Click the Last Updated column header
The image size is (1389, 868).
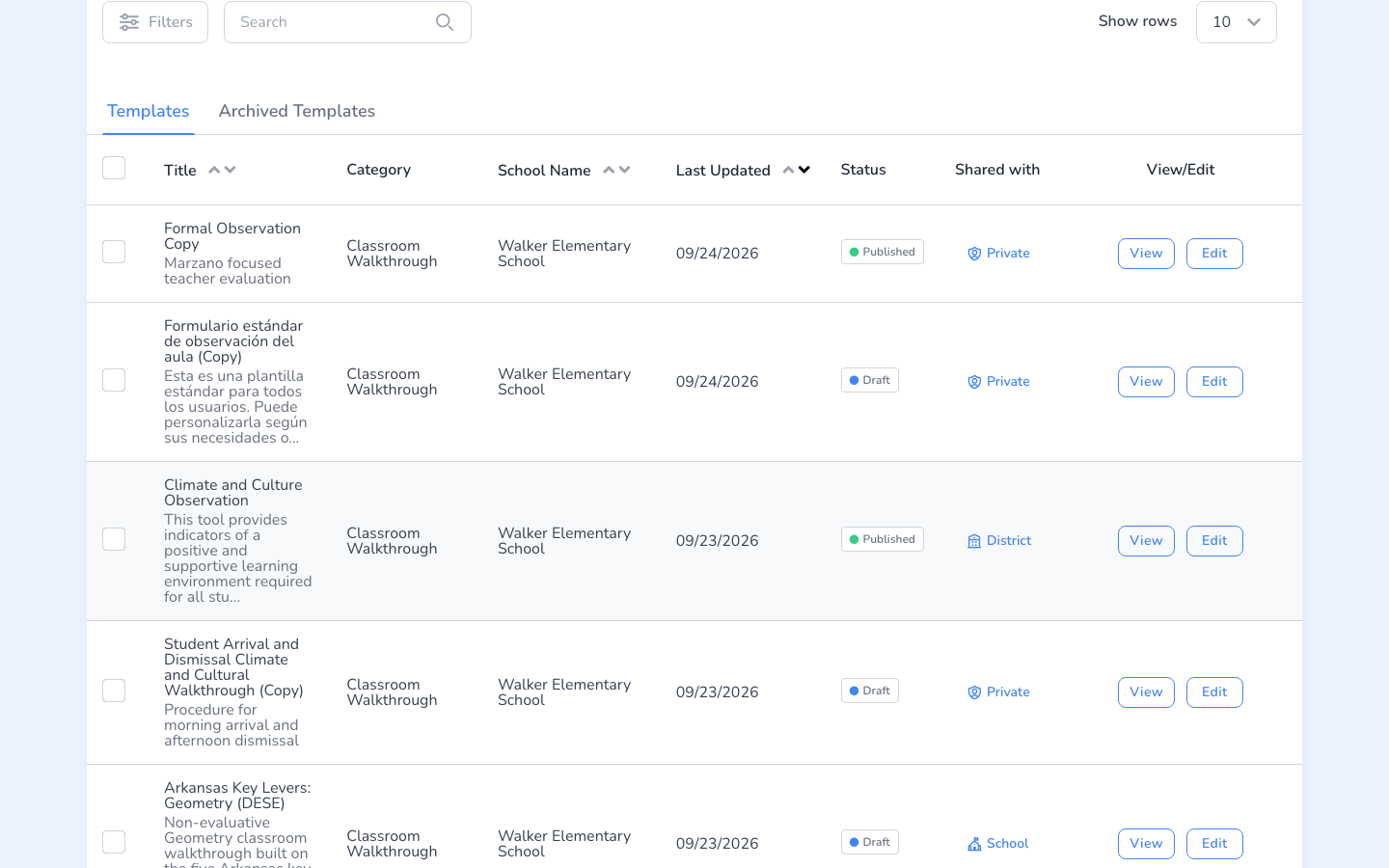(723, 171)
